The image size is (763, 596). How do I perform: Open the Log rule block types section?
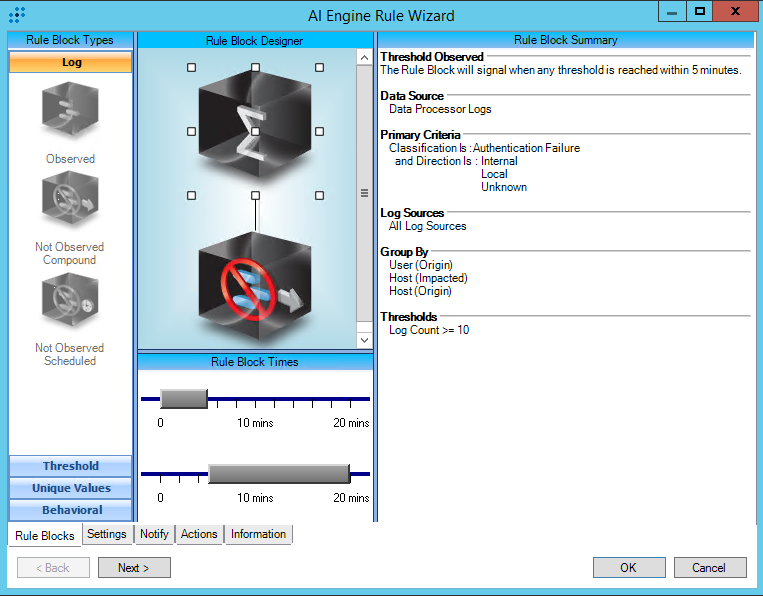coord(71,62)
